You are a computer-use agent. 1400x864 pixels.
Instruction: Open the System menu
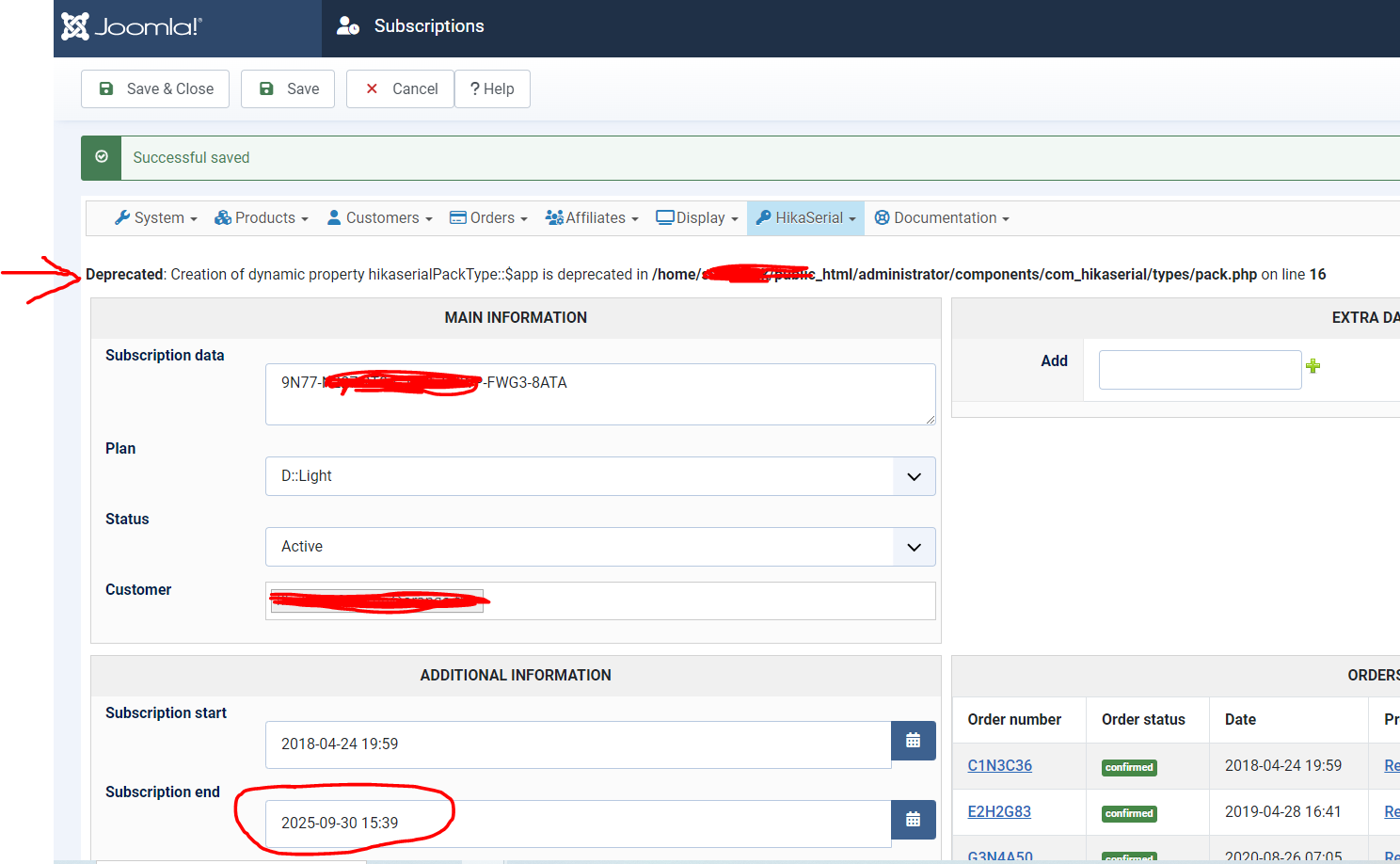coord(156,218)
